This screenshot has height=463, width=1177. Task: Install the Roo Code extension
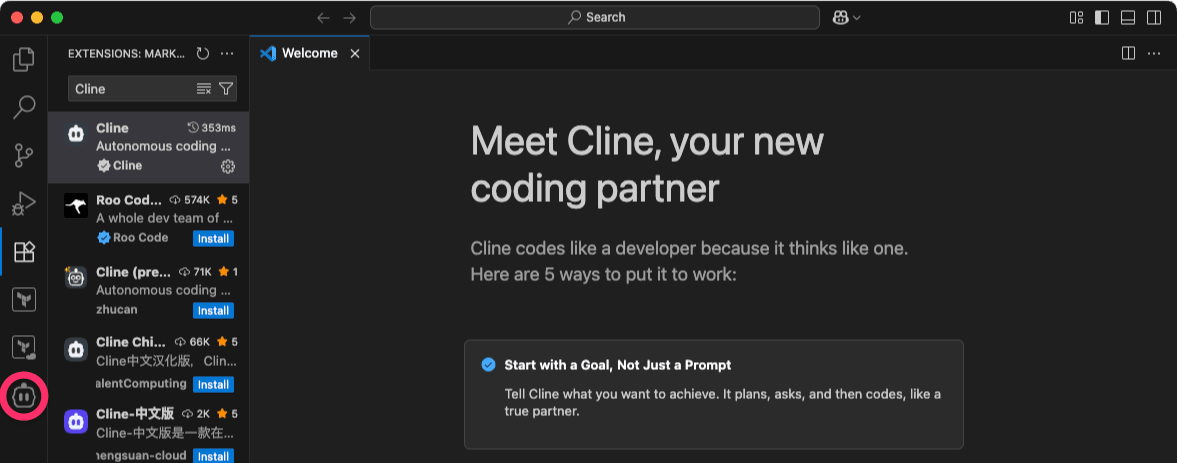click(213, 239)
